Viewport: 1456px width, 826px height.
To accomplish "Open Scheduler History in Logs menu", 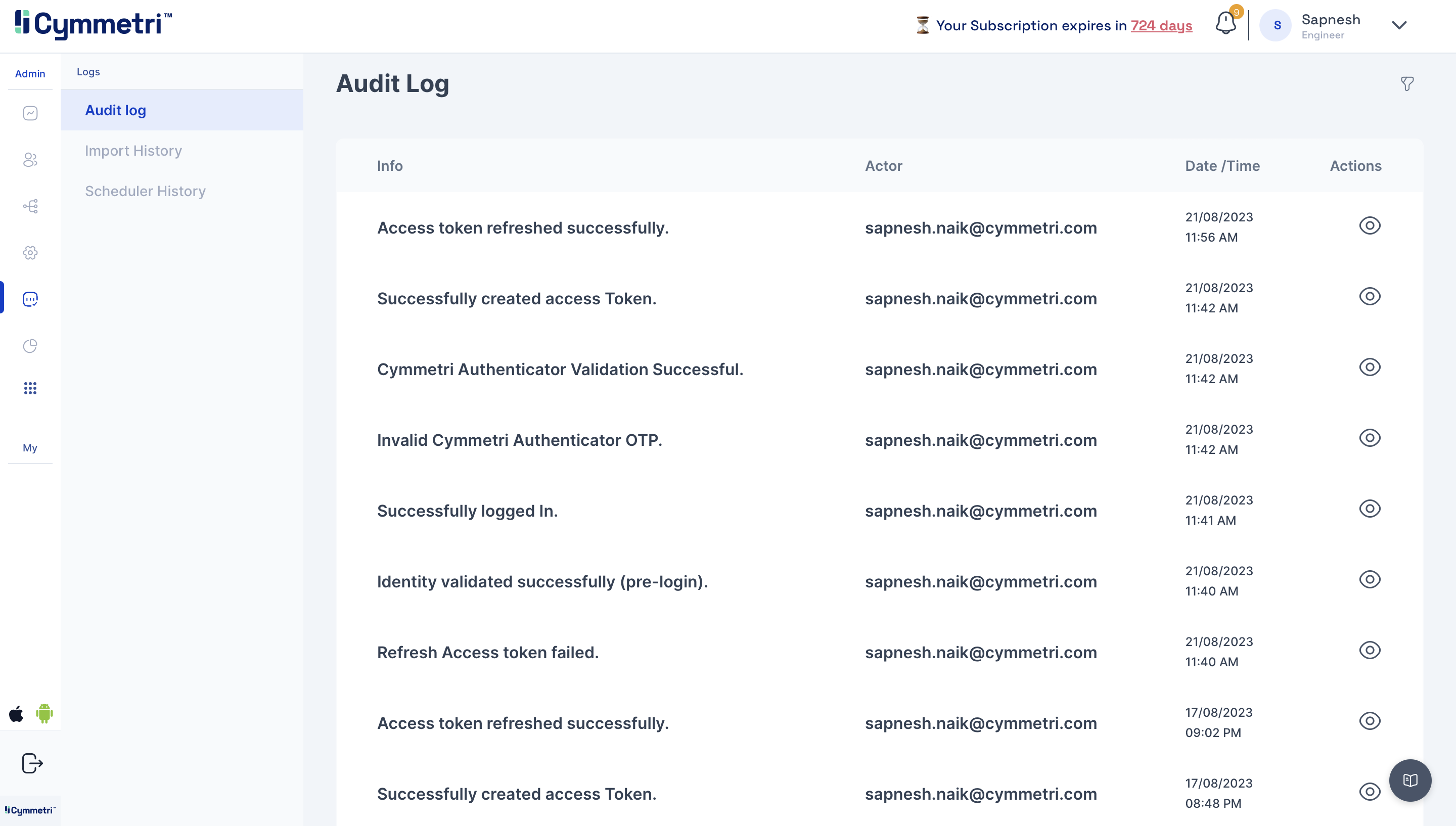I will [x=145, y=191].
